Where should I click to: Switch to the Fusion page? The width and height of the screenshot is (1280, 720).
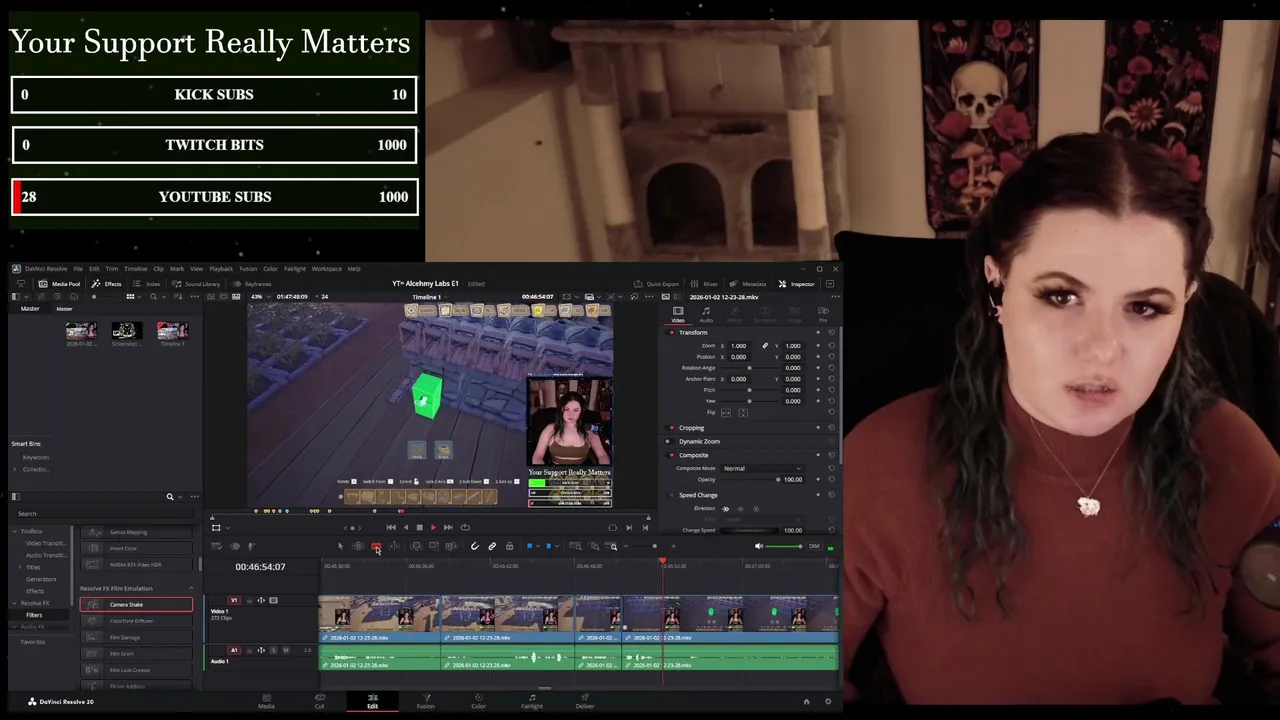[426, 700]
